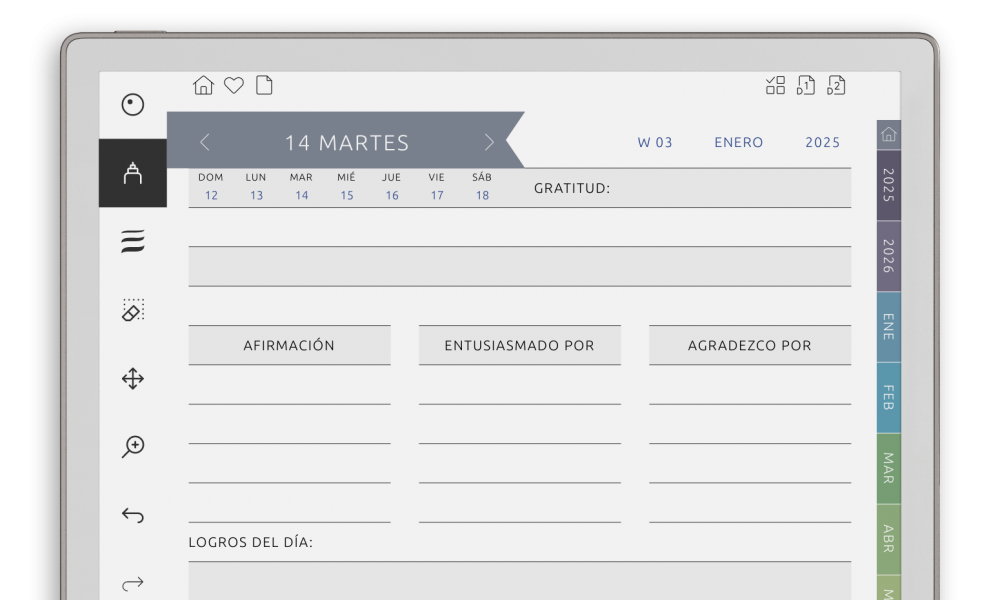
Task: Tap first writing line under ENTUSIASMADO POR
Action: click(520, 385)
